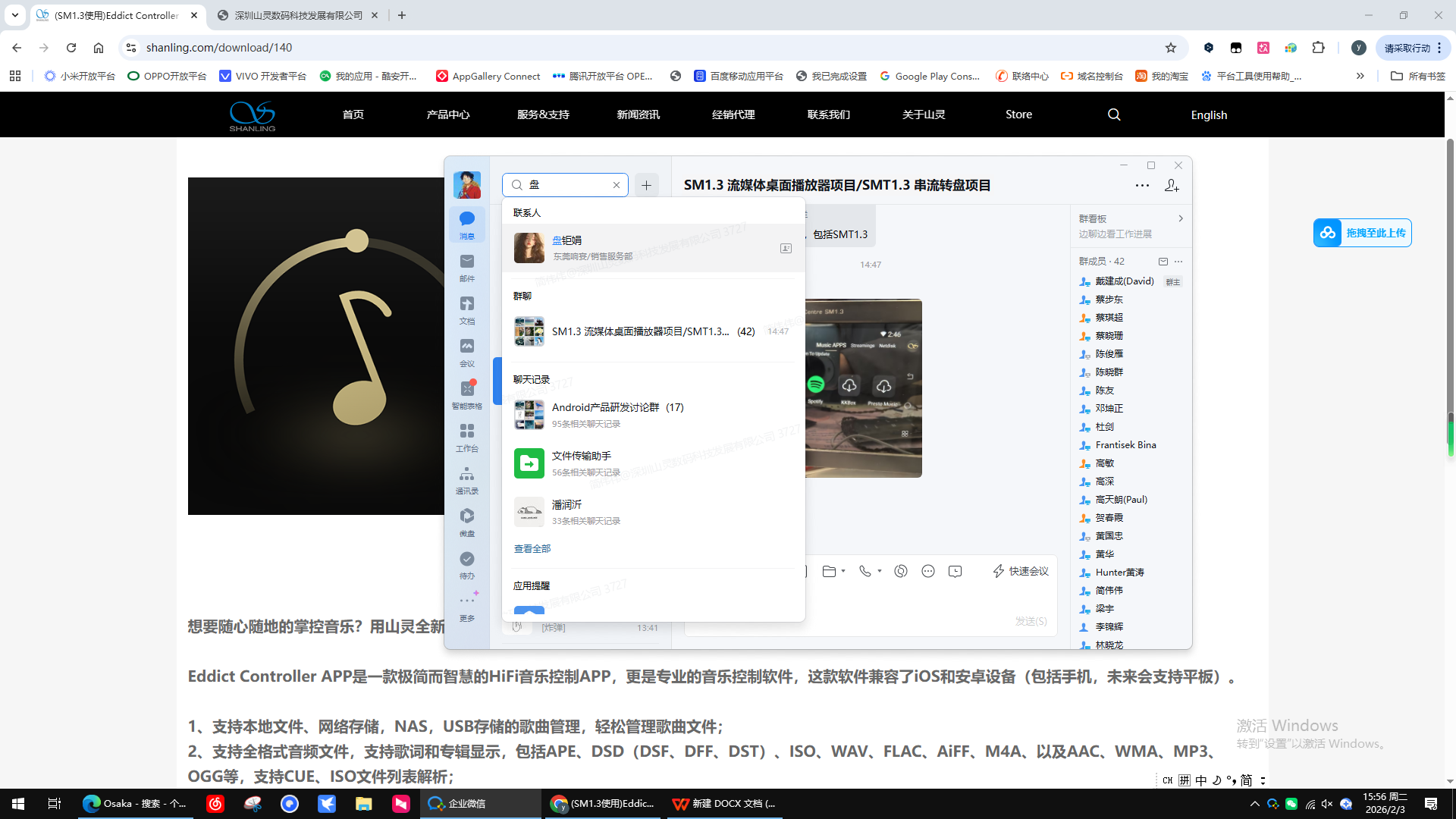Click the 查看全部 link in search results

click(x=531, y=548)
